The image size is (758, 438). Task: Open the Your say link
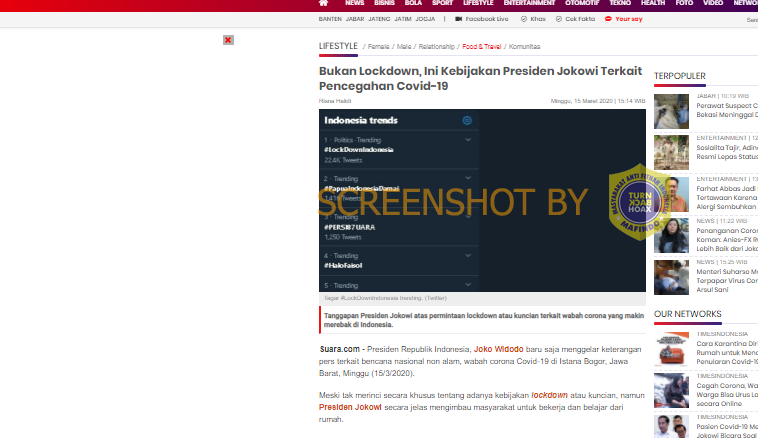pyautogui.click(x=628, y=19)
